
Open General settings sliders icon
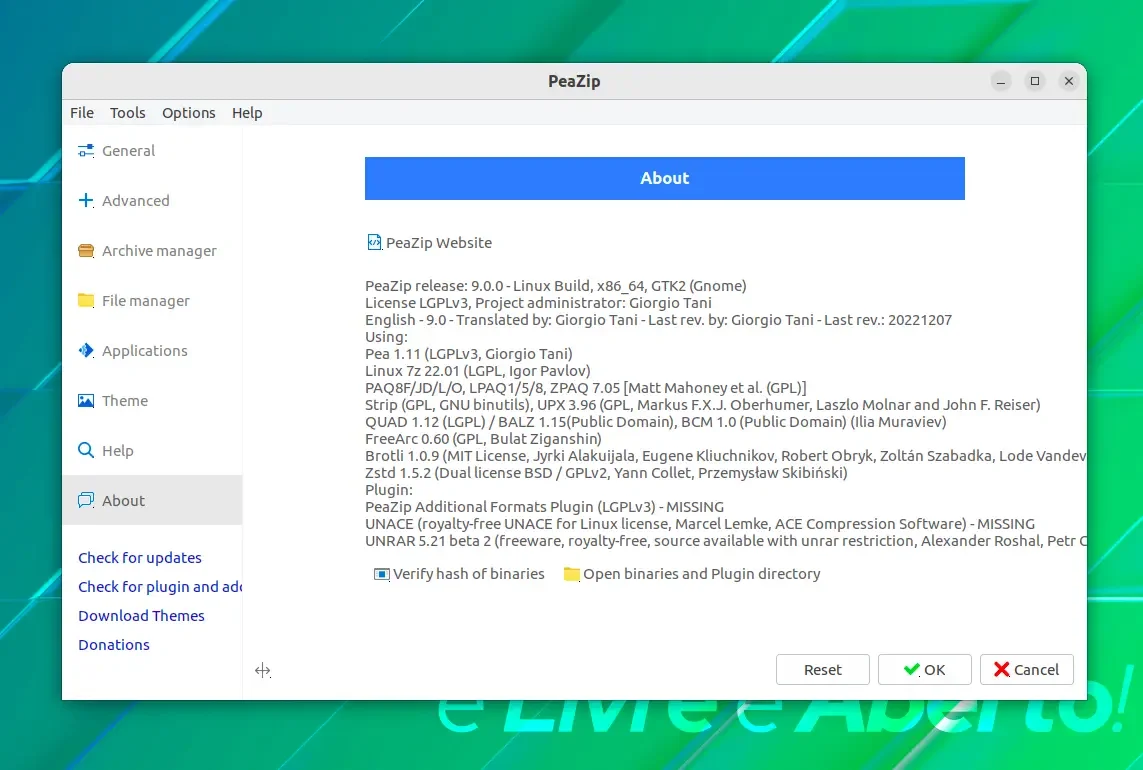tap(86, 151)
